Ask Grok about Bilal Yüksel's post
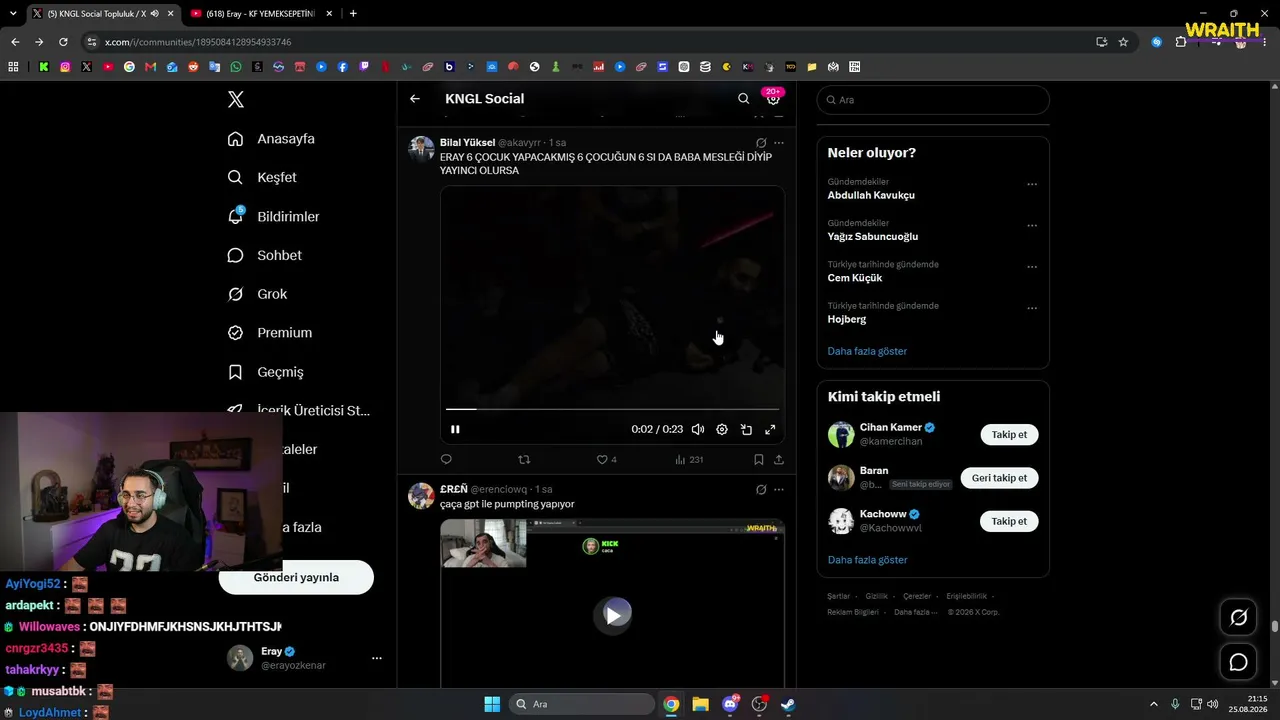The width and height of the screenshot is (1280, 720). coord(761,143)
